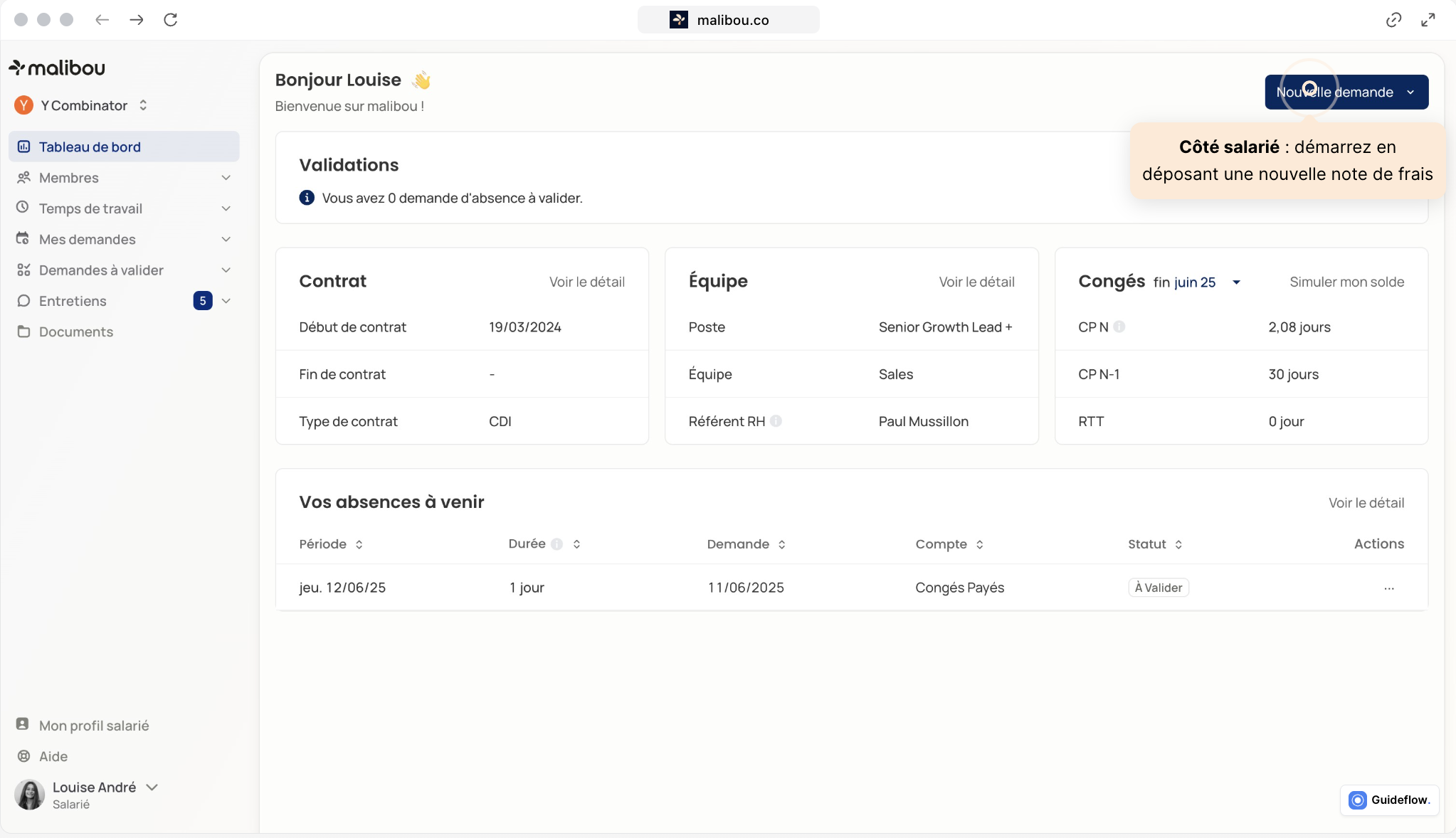Sort absences by Compte column
1456x838 pixels.
980,544
